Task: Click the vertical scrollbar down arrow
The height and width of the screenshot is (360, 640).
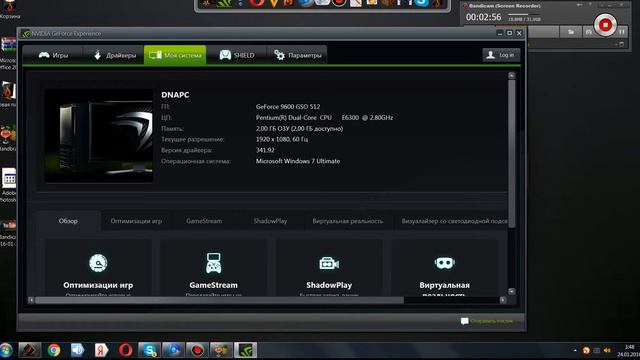Action: [x=511, y=291]
